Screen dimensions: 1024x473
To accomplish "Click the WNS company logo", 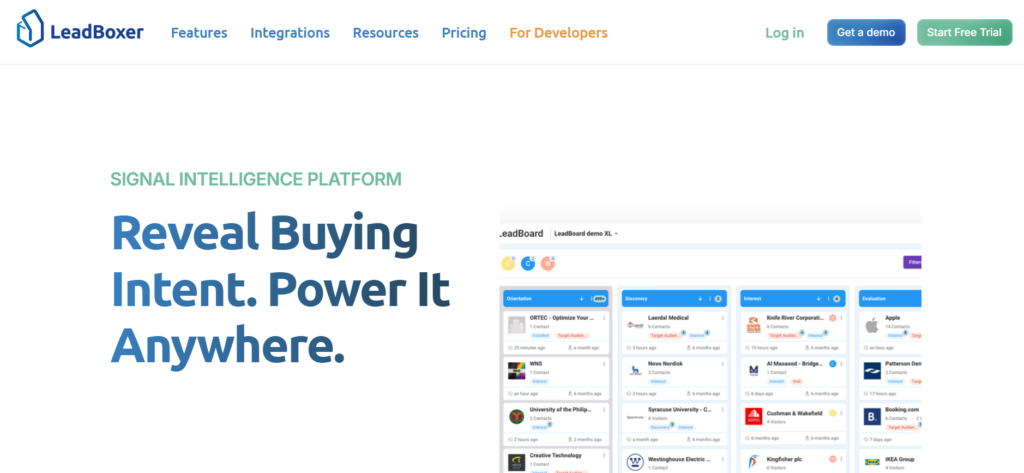I will [517, 371].
